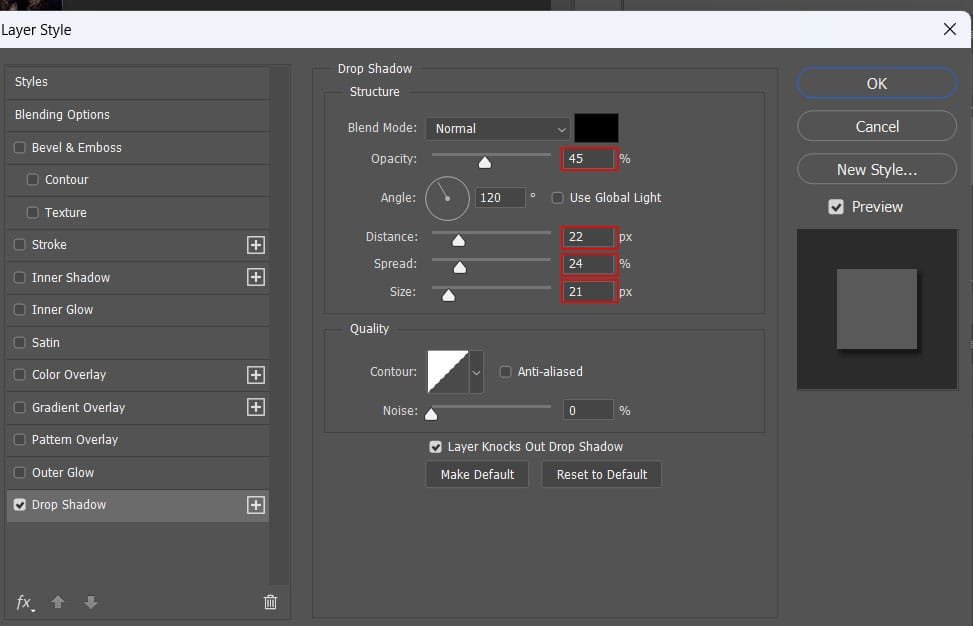Enable the Gradient Overlay checkbox
Image resolution: width=973 pixels, height=626 pixels.
click(20, 408)
